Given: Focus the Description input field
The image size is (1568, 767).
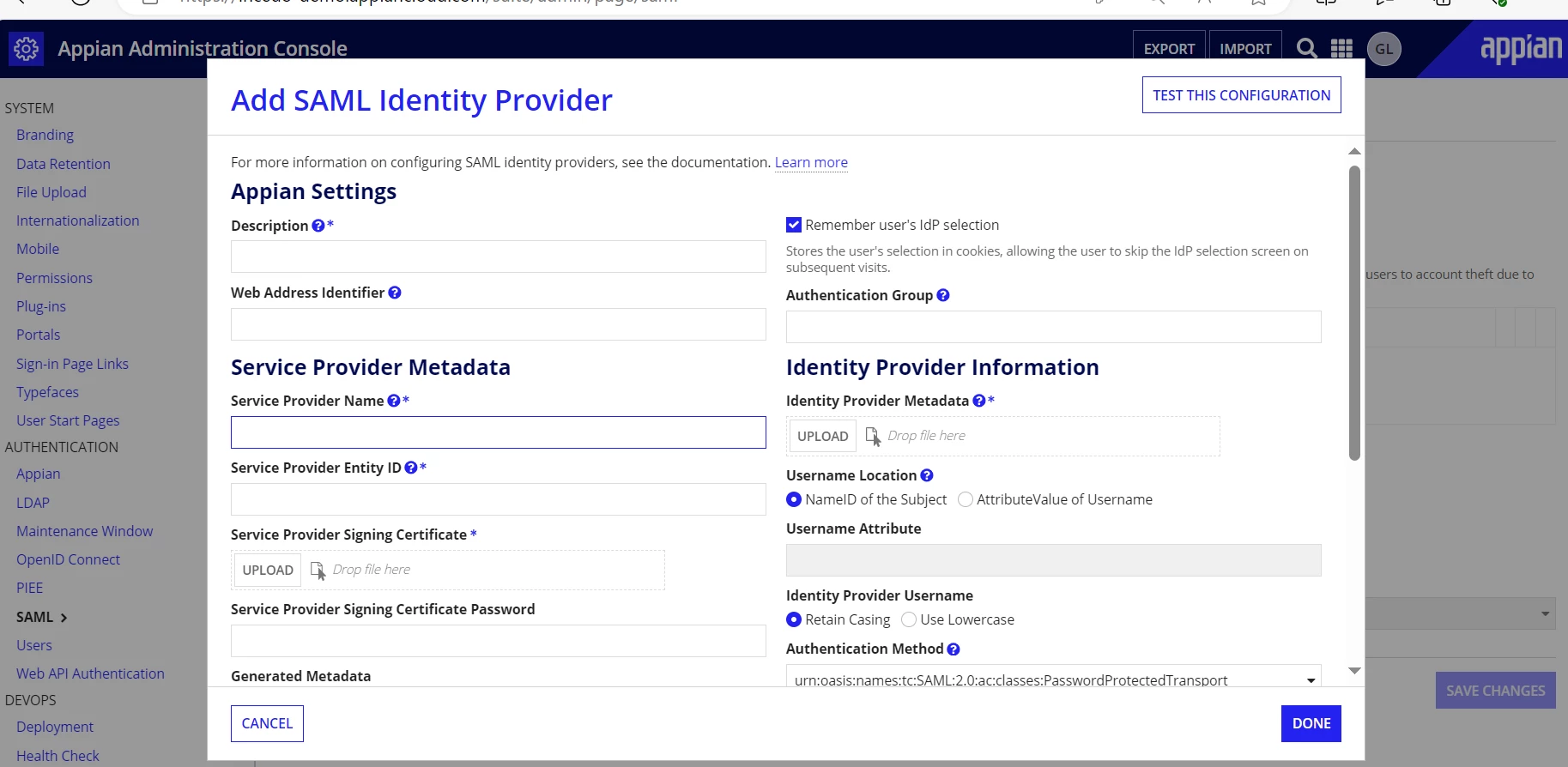Looking at the screenshot, I should coord(498,257).
